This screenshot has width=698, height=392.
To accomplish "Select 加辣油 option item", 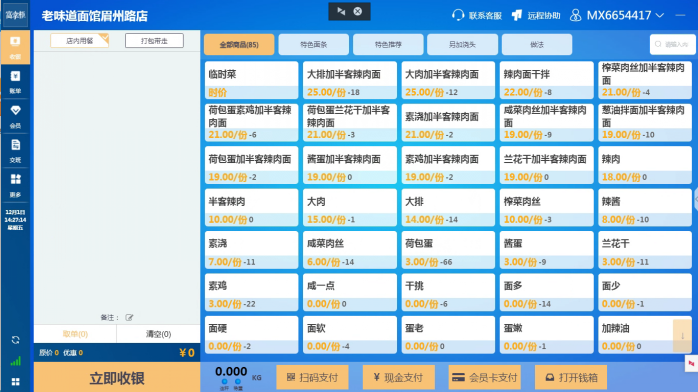I will point(645,335).
